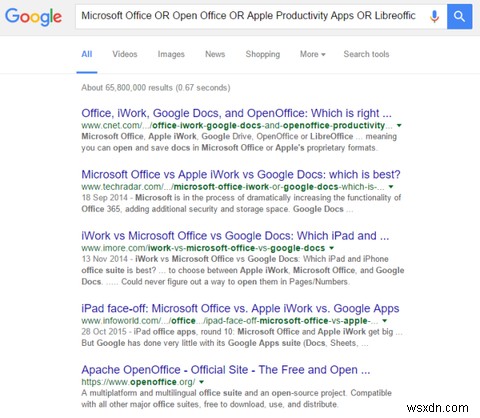Select the All results tab
Viewport: 480px width, 418px height.
(87, 54)
